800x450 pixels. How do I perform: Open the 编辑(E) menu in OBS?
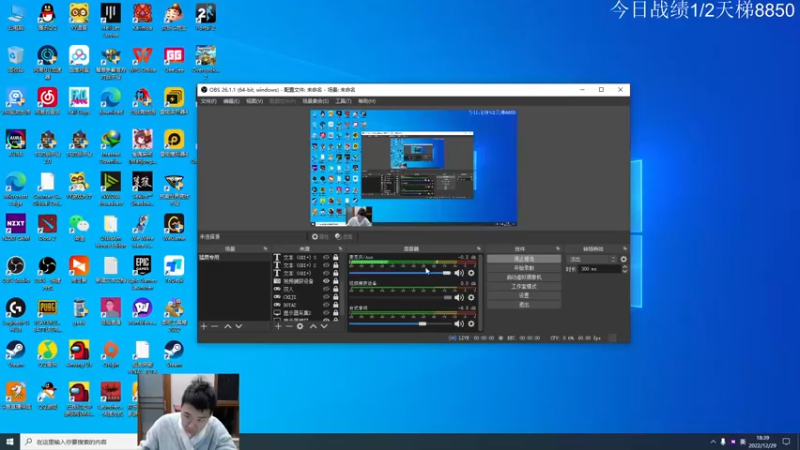click(x=231, y=101)
